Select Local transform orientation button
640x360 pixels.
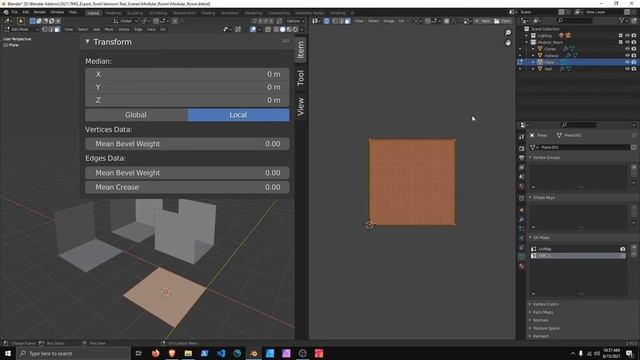click(238, 115)
